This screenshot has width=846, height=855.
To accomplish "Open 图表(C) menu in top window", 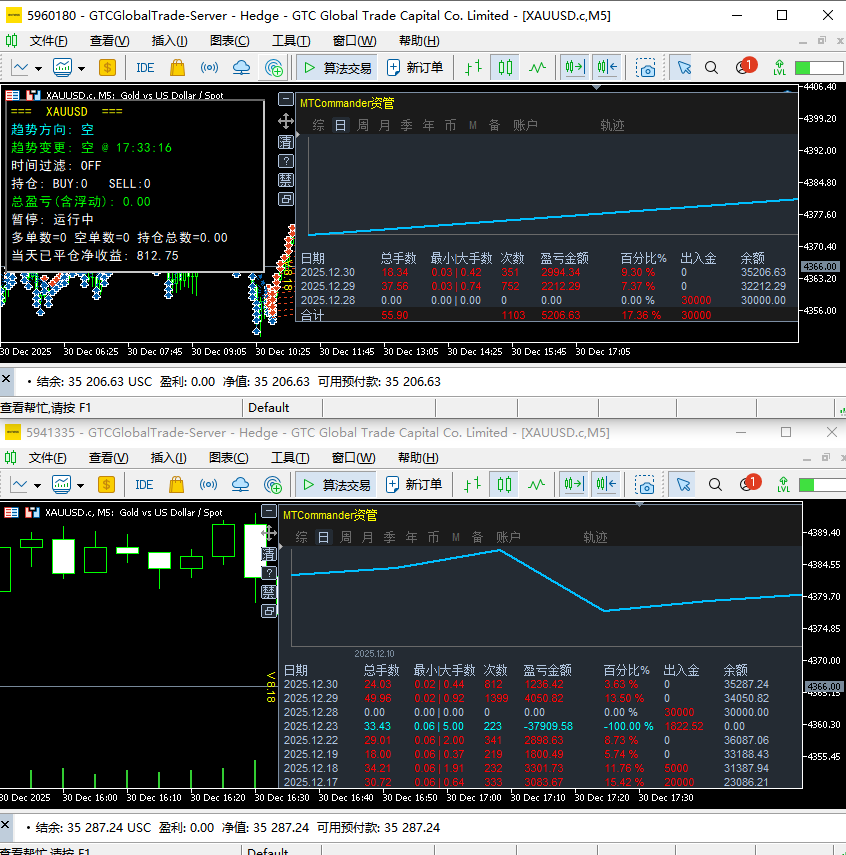I will (x=230, y=41).
